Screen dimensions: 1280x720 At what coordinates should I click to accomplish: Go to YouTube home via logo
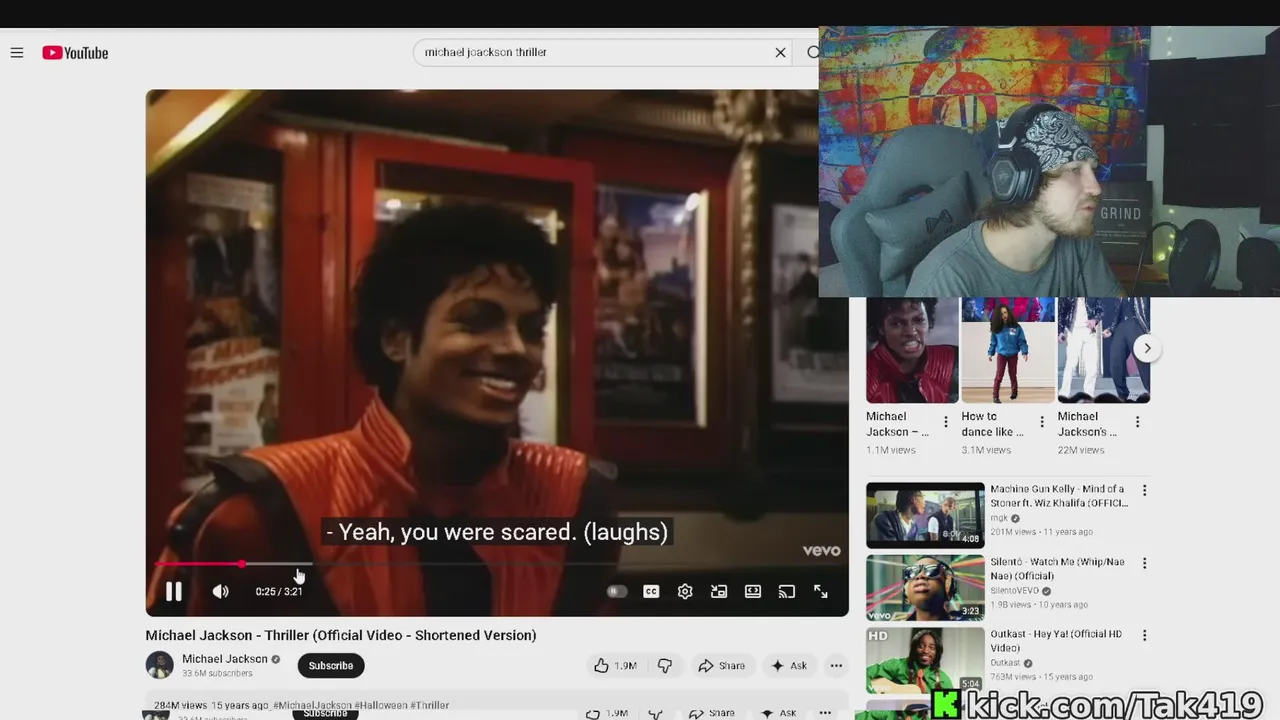click(x=75, y=53)
